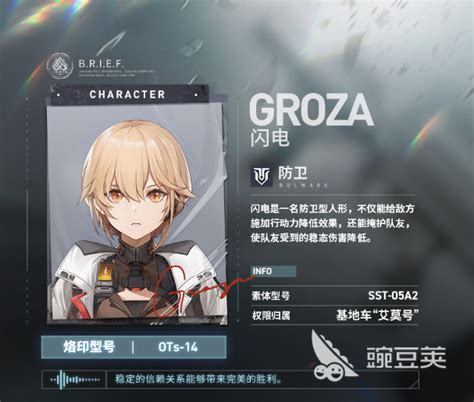Click the OTs-14 model value
474x402 pixels.
(178, 347)
